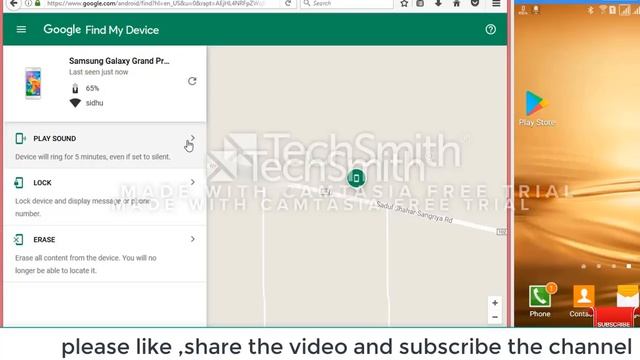Click the Play Sound device icon

point(20,138)
